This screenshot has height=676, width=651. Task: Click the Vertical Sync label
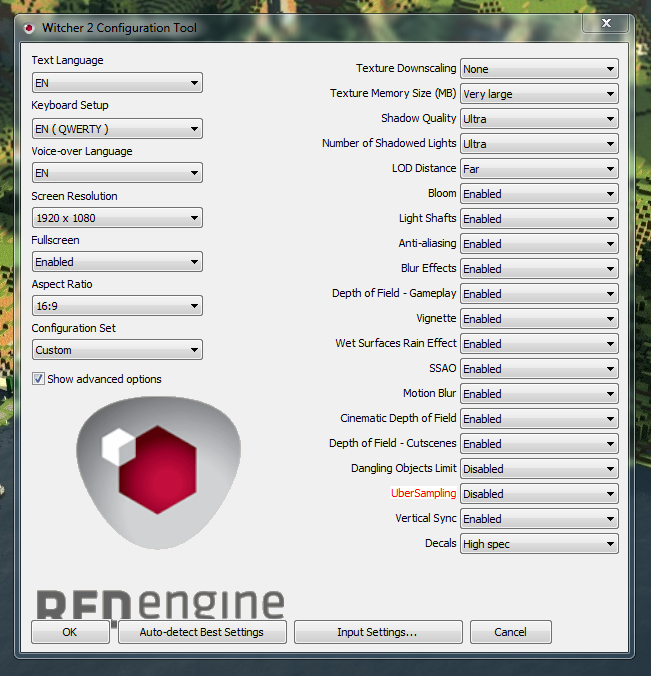click(426, 518)
